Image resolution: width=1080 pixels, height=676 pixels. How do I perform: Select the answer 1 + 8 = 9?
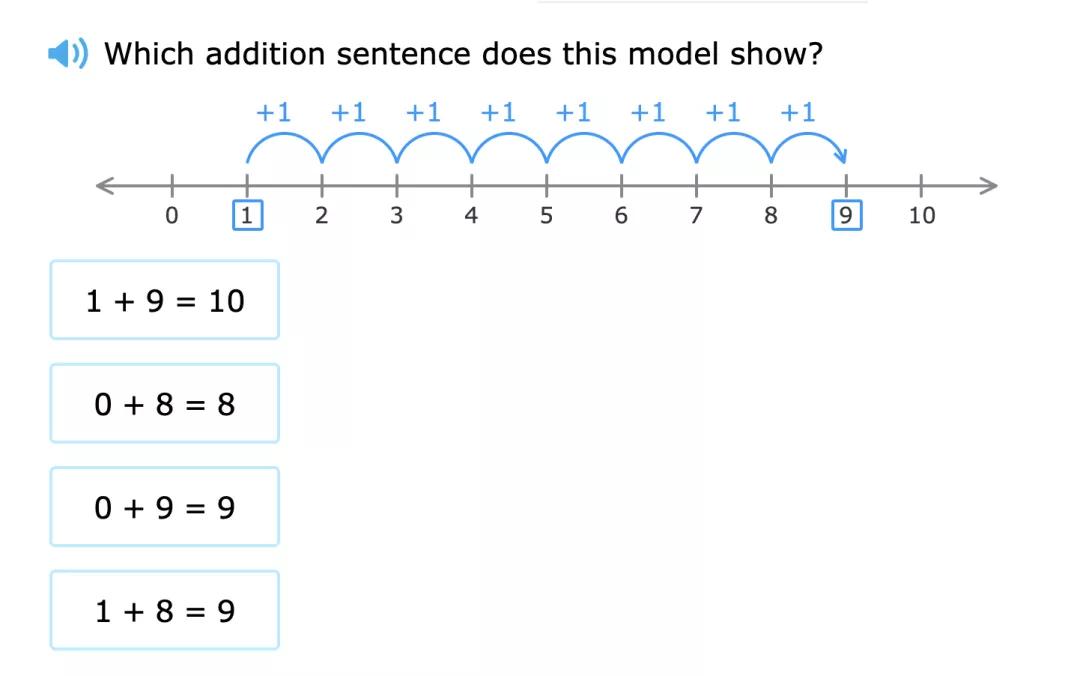pyautogui.click(x=164, y=611)
